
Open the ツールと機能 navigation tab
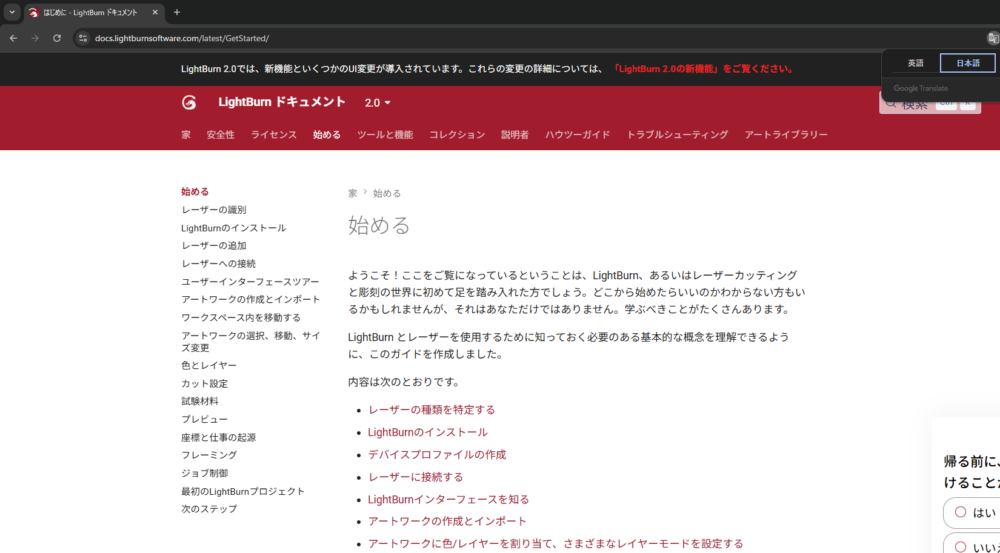pyautogui.click(x=385, y=135)
